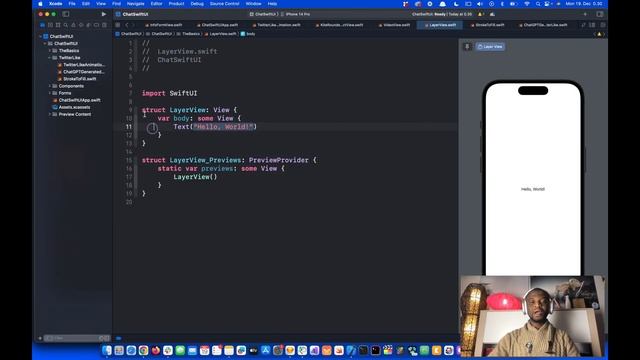This screenshot has height=360, width=640.
Task: Click the volume icon in menu bar
Action: [480, 4]
